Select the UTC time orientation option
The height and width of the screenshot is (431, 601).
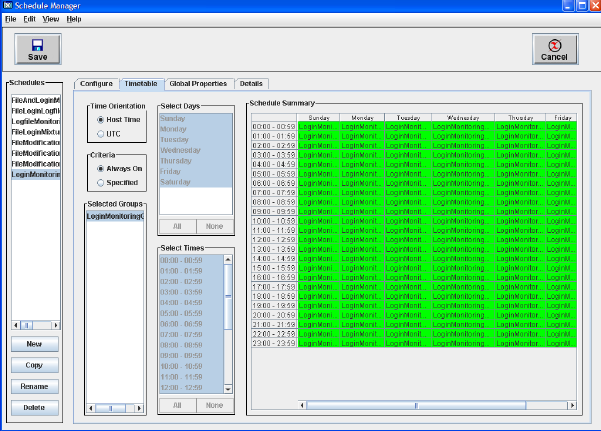[100, 133]
